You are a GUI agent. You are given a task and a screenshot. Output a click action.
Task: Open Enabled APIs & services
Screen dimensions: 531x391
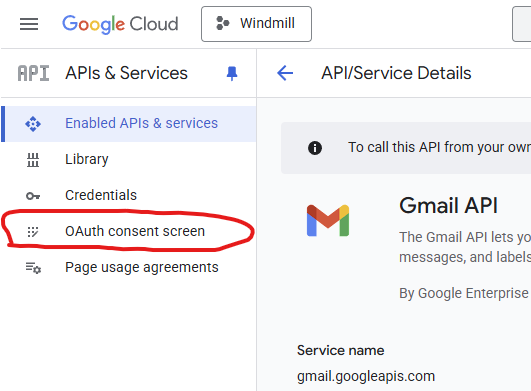129,124
